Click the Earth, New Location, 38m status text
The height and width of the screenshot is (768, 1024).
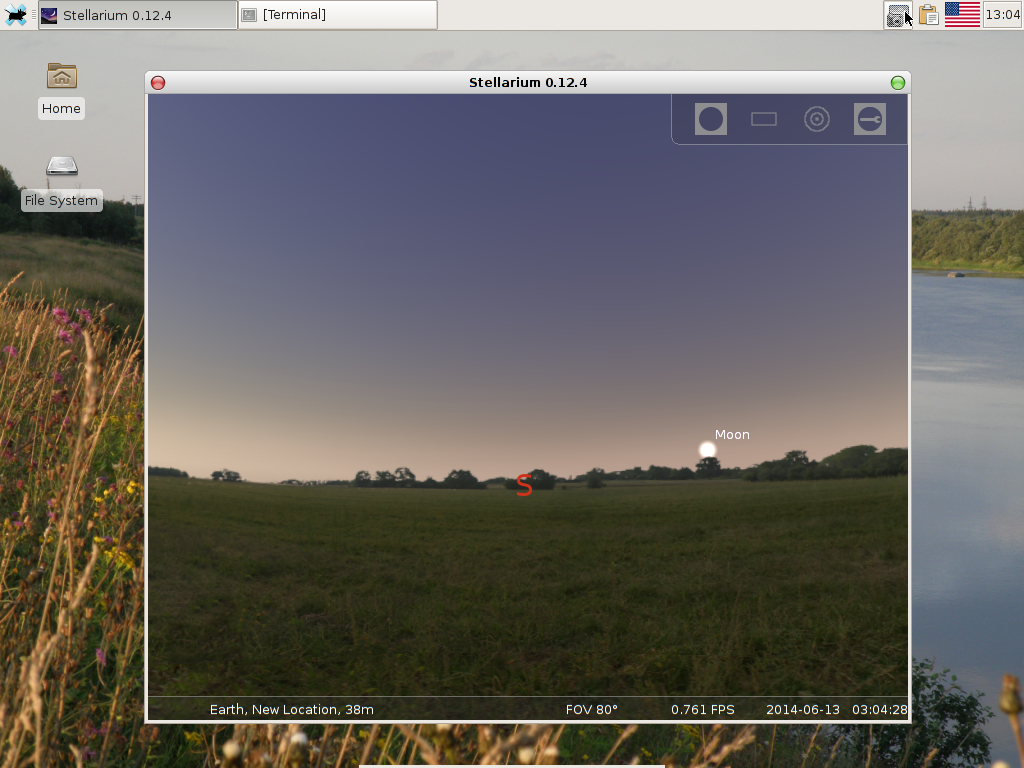coord(291,709)
